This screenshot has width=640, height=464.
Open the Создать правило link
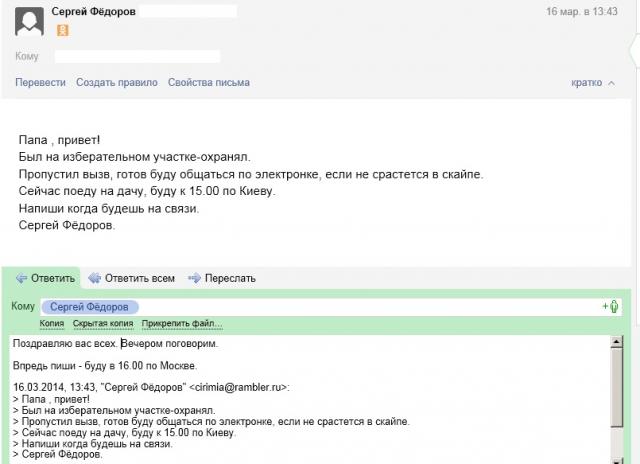pos(116,82)
